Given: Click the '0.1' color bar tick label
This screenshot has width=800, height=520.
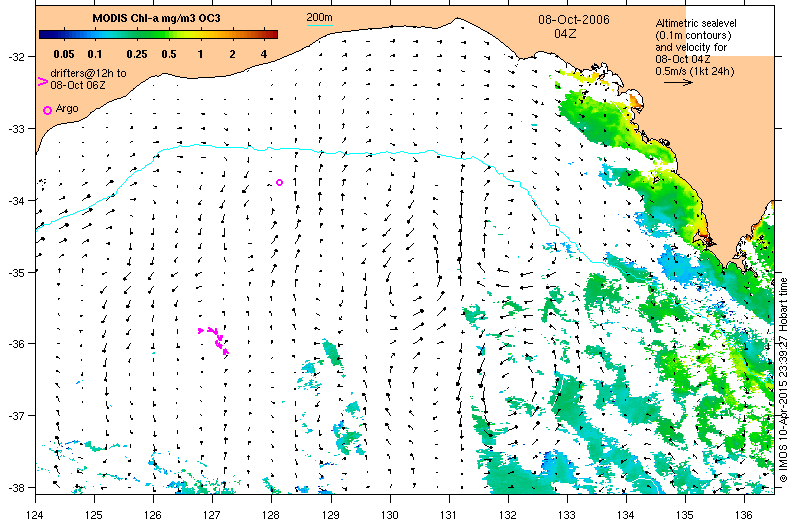Looking at the screenshot, I should pyautogui.click(x=94, y=54).
